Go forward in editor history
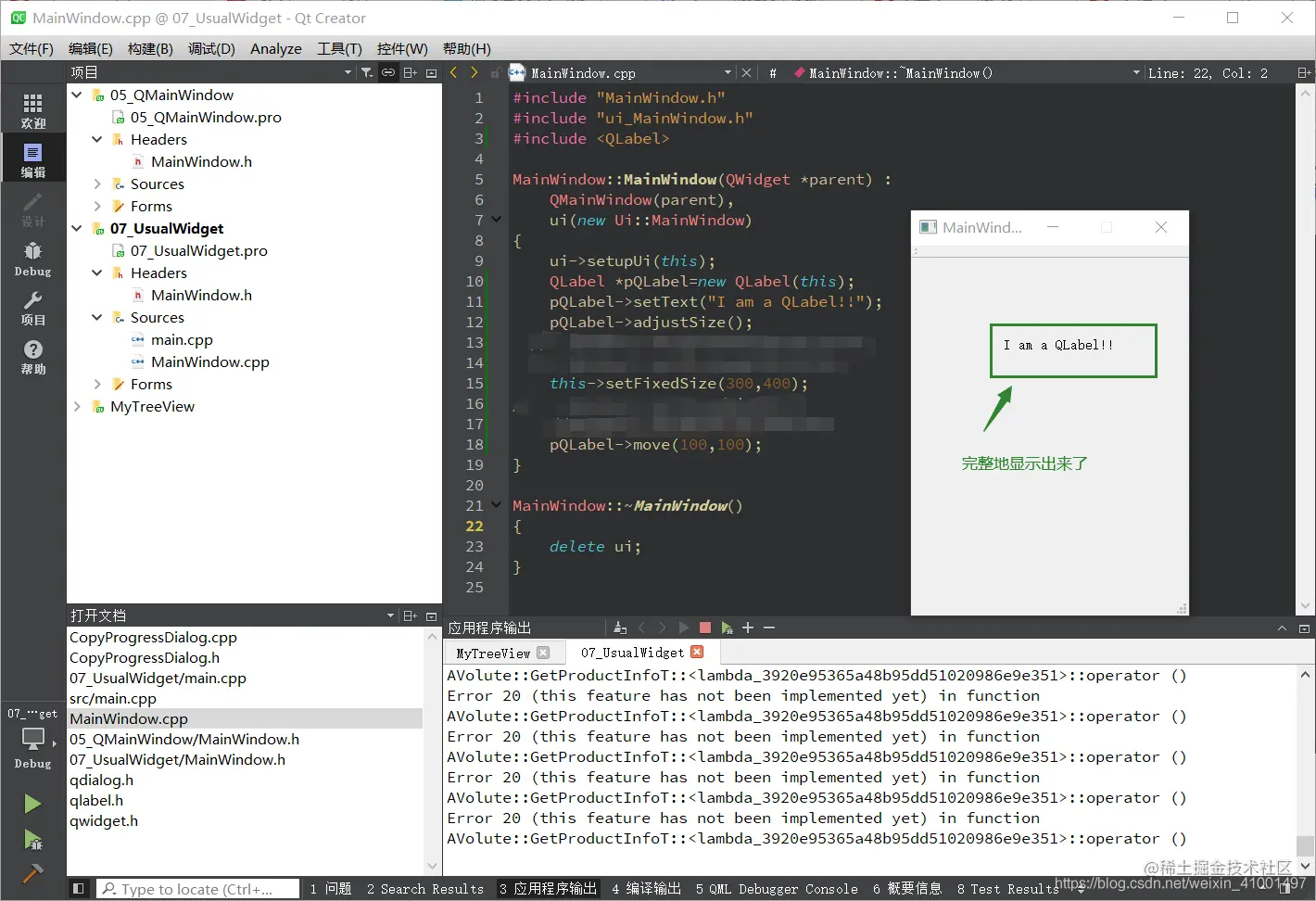The image size is (1316, 901). (475, 72)
